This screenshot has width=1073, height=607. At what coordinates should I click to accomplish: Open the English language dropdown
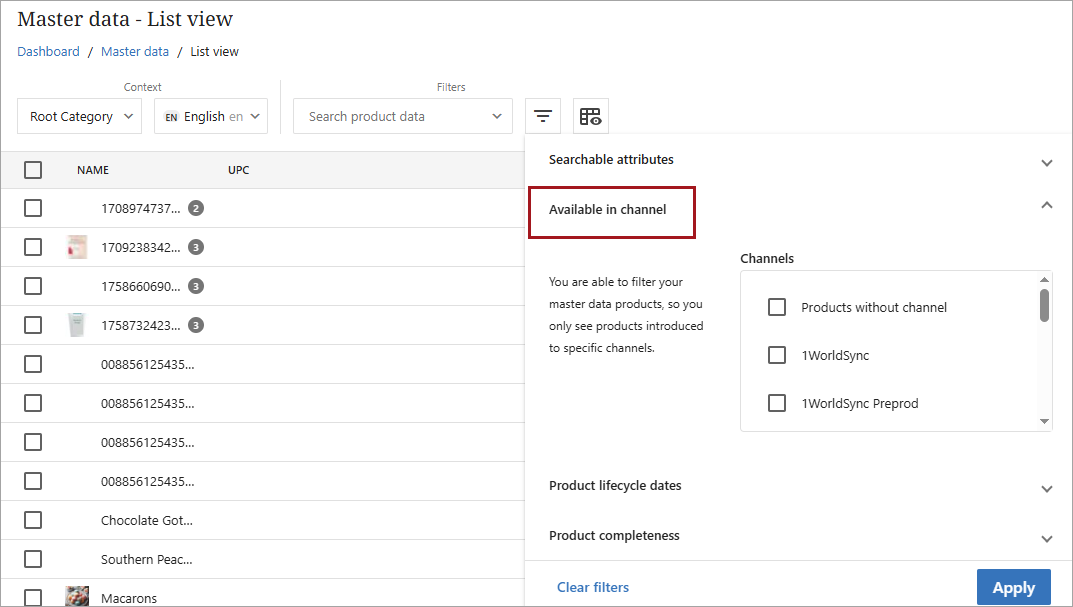[211, 116]
